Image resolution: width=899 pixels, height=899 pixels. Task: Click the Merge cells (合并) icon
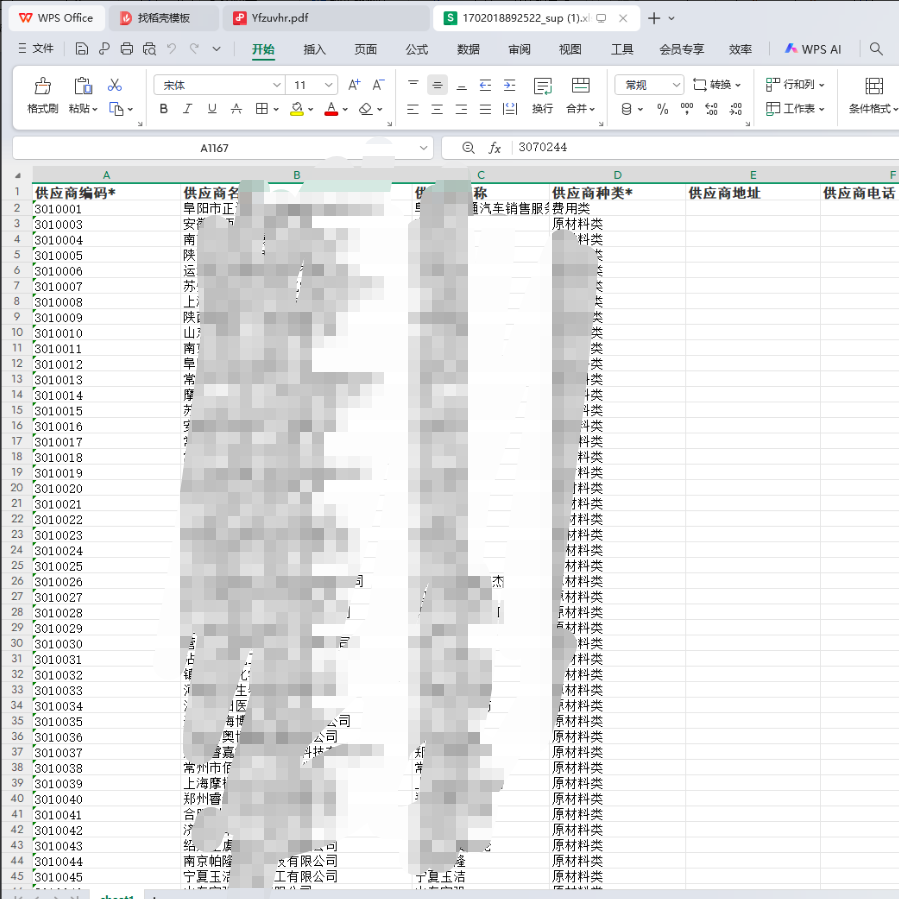point(580,85)
